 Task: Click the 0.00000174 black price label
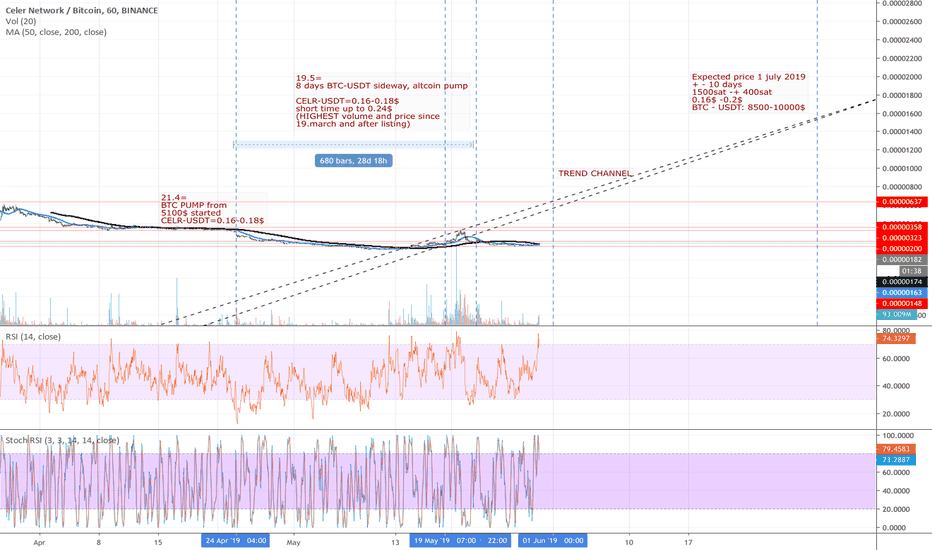(x=902, y=282)
